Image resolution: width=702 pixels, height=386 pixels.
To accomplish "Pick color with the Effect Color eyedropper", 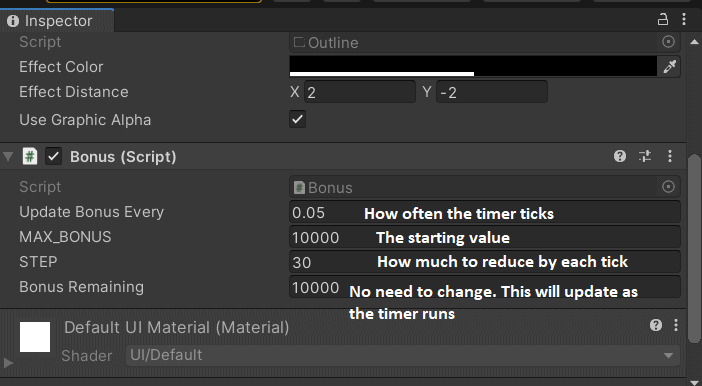I will [669, 67].
